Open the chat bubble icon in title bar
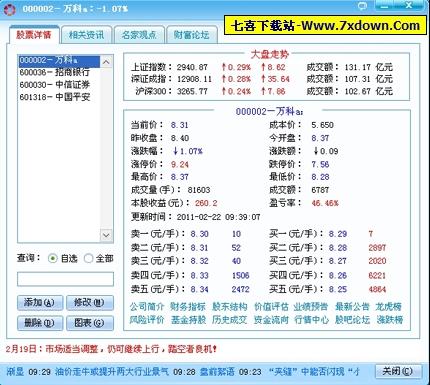The width and height of the screenshot is (430, 385). (362, 6)
